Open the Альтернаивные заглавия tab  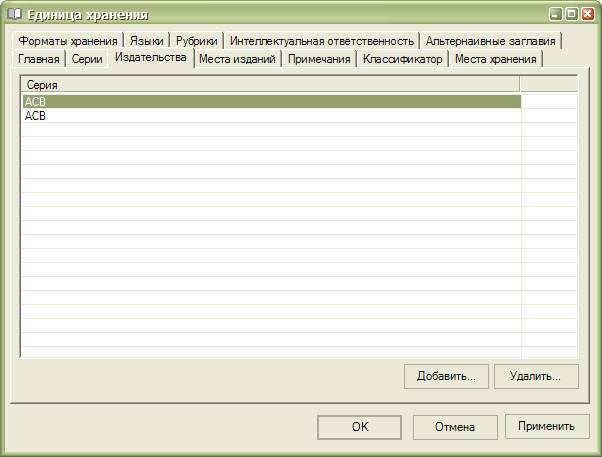point(490,41)
